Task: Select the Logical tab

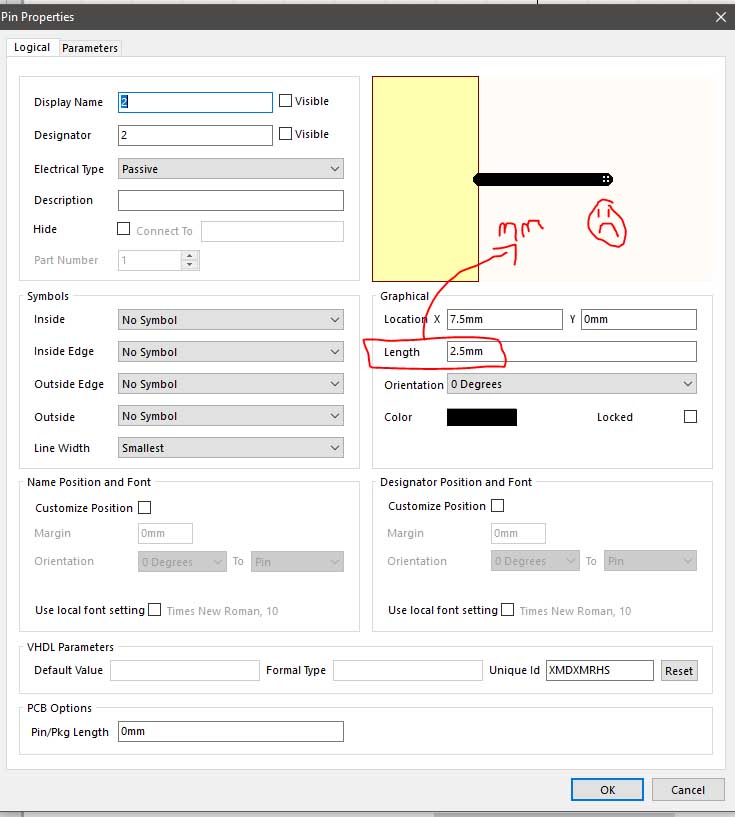Action: (x=32, y=47)
